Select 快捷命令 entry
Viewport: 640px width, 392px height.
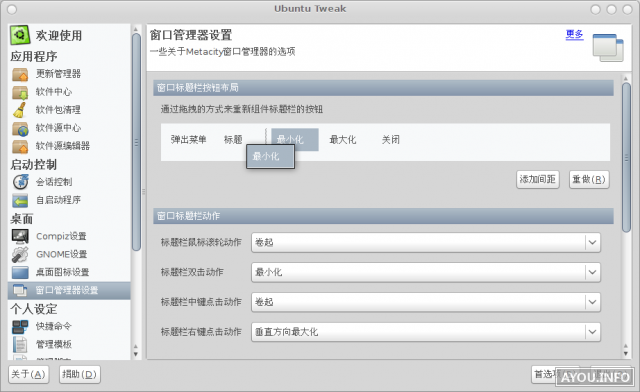[x=54, y=326]
